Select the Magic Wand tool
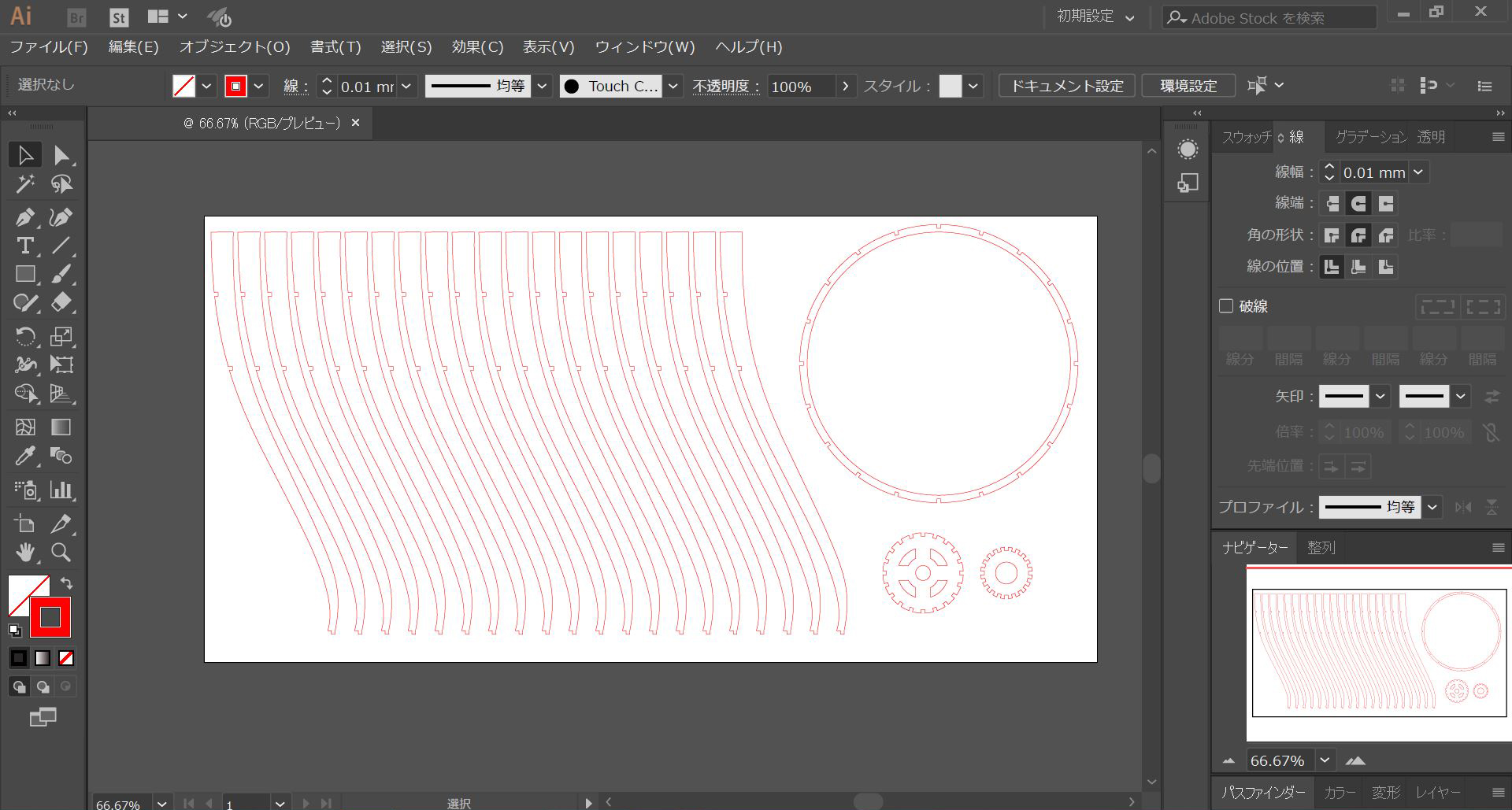This screenshot has height=810, width=1512. tap(25, 184)
